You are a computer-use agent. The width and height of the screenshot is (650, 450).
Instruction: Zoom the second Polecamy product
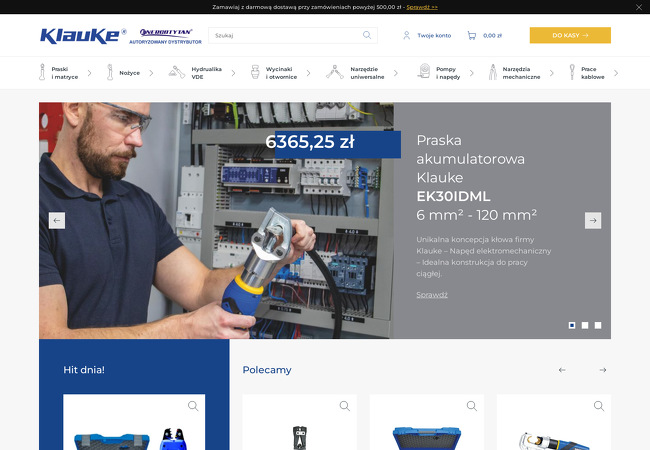(x=472, y=406)
